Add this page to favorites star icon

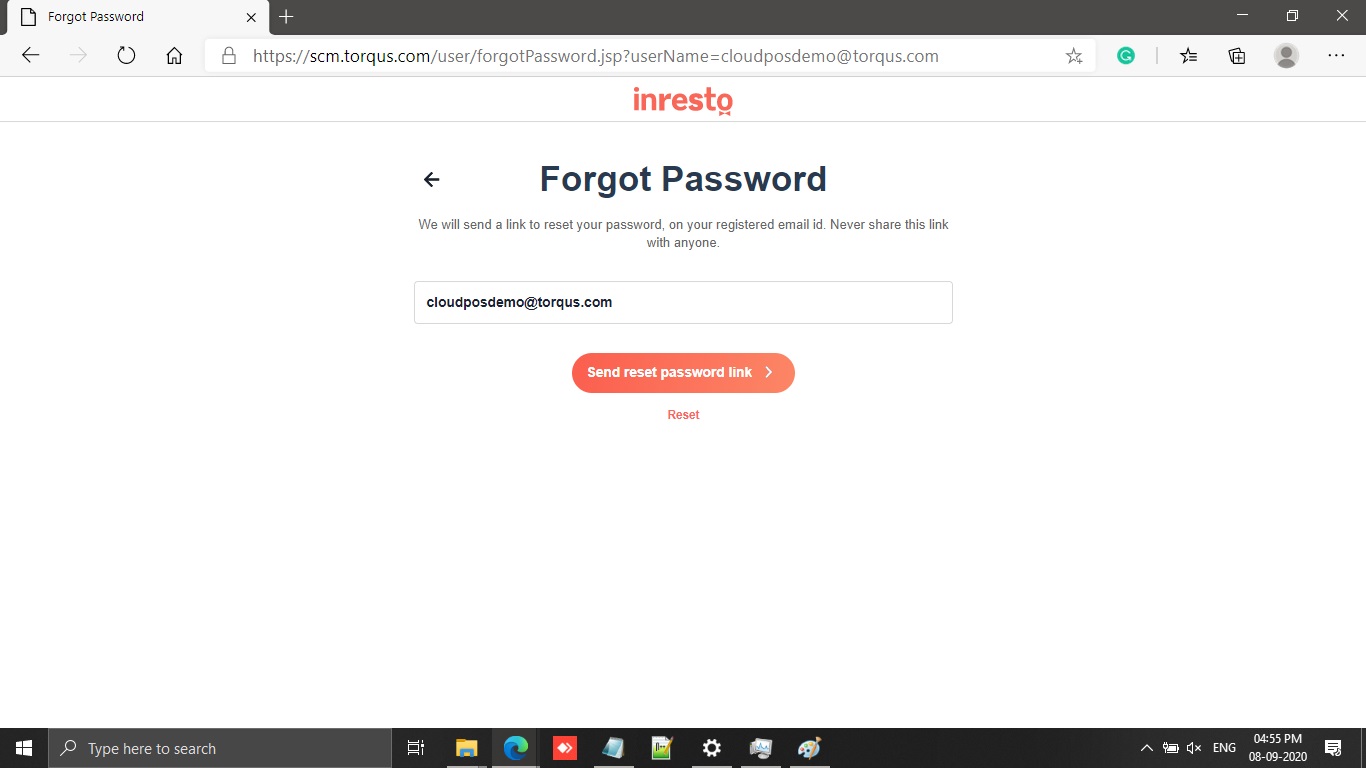1074,56
